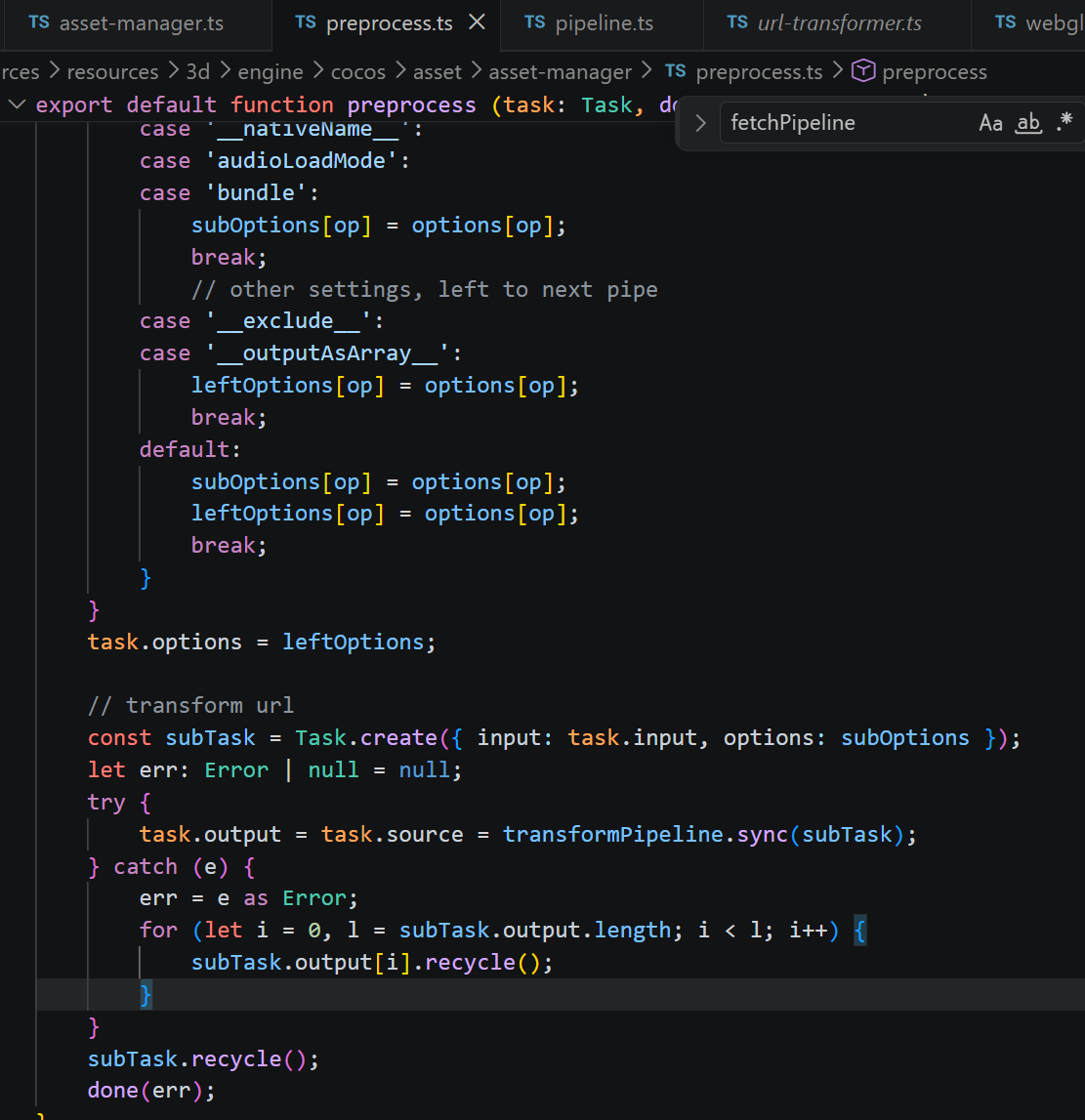The height and width of the screenshot is (1120, 1085).
Task: Click 'subTask.recycle();' statement
Action: point(203,1058)
